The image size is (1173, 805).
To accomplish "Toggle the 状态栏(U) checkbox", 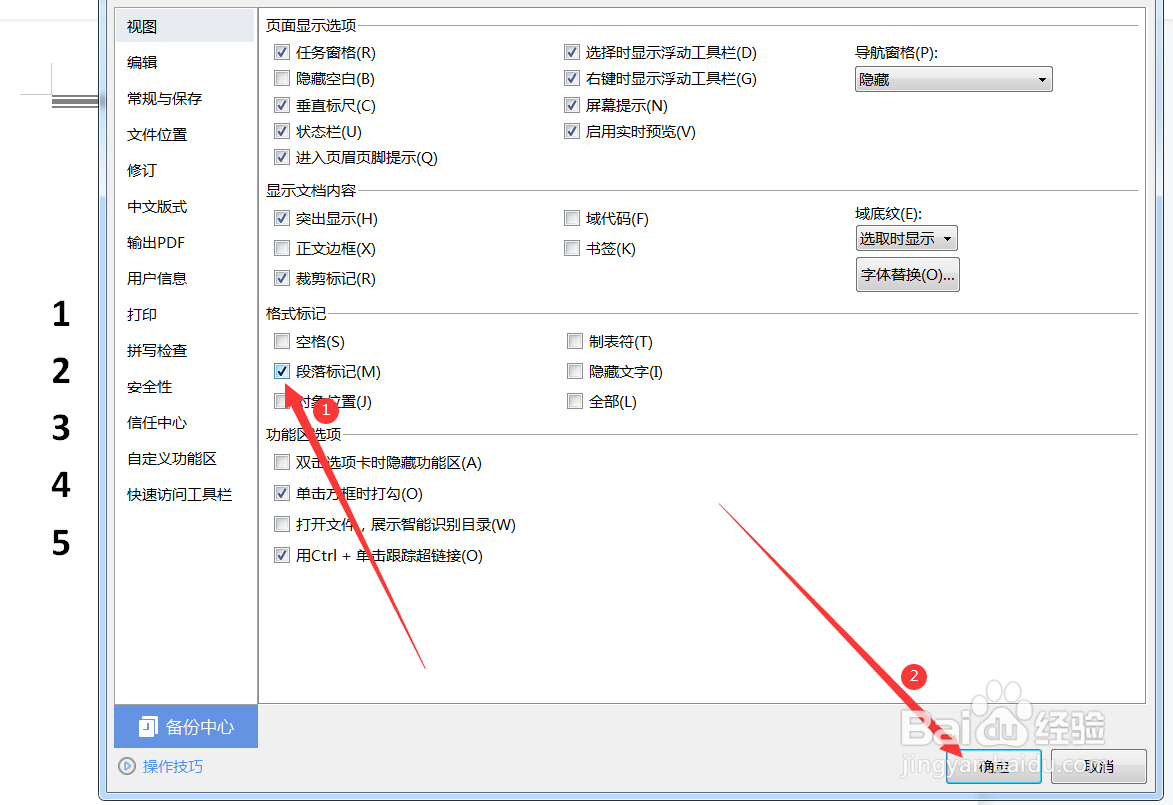I will [x=282, y=131].
